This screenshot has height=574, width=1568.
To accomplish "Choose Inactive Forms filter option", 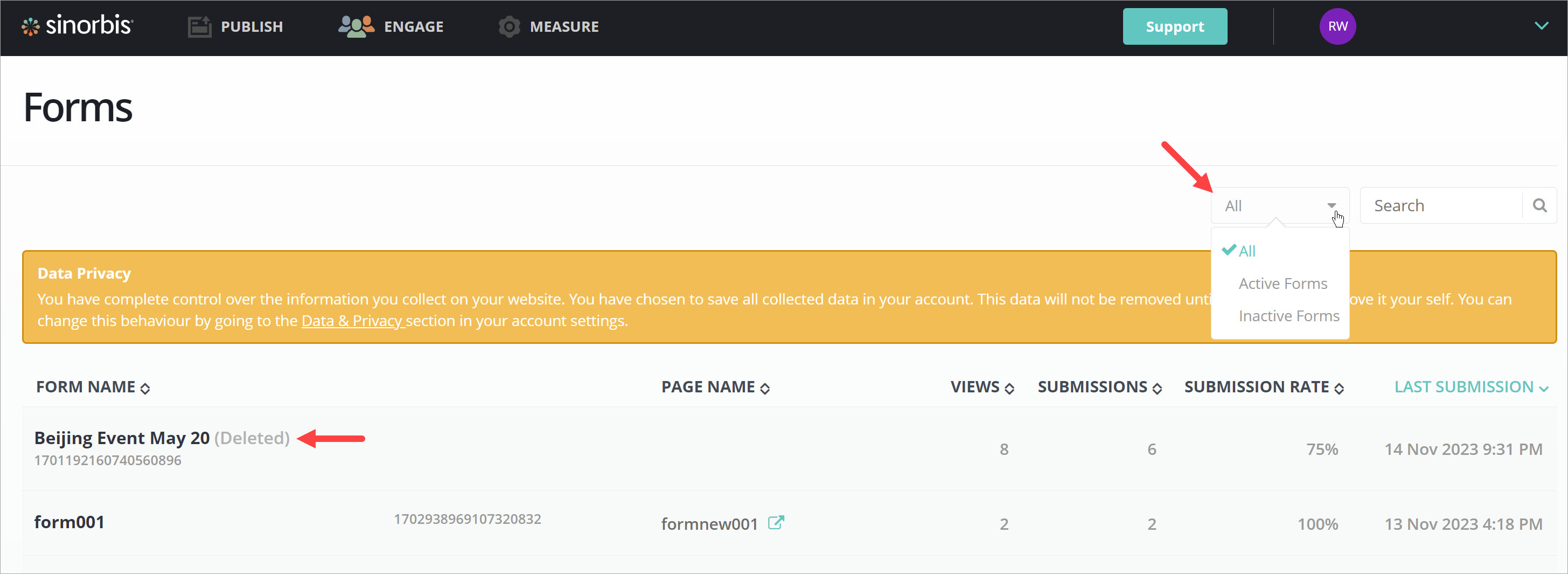I will pyautogui.click(x=1288, y=316).
